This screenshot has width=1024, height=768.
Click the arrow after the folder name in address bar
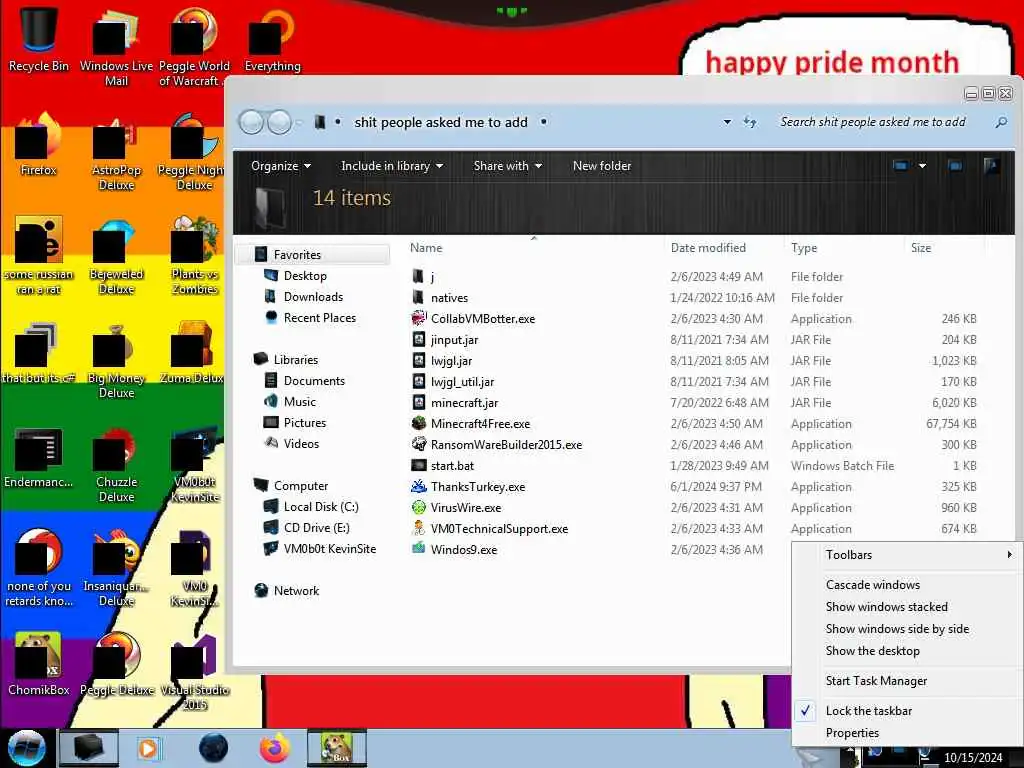click(543, 122)
